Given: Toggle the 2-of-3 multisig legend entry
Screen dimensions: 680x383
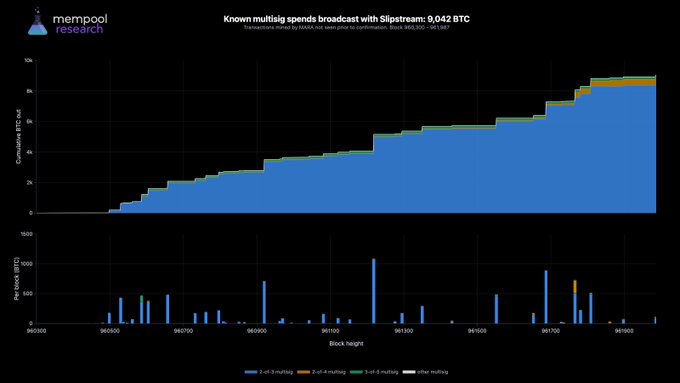Looking at the screenshot, I should tap(269, 372).
